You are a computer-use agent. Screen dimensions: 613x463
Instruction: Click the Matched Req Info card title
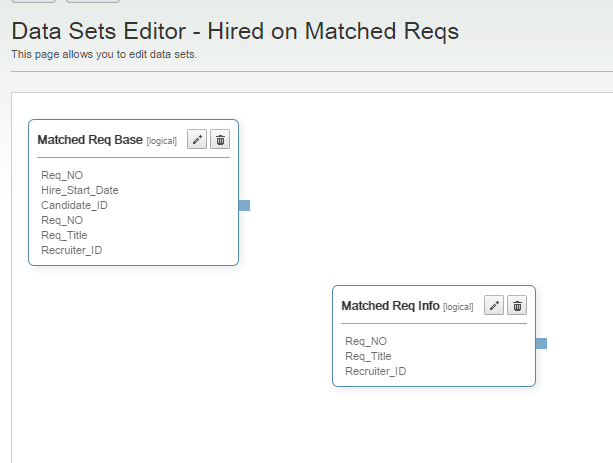click(x=390, y=306)
